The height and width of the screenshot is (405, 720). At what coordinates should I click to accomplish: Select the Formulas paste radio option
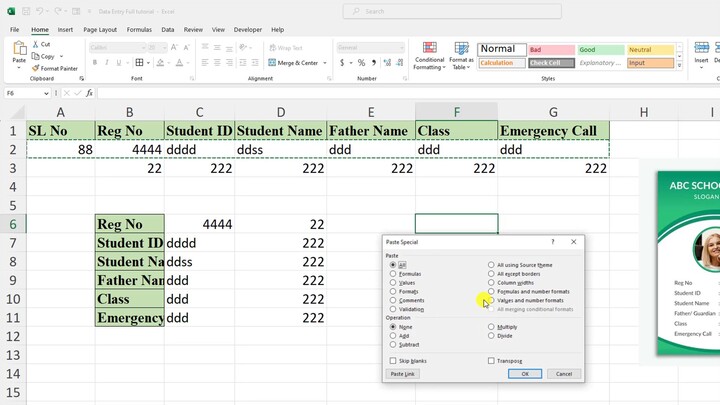(x=393, y=274)
